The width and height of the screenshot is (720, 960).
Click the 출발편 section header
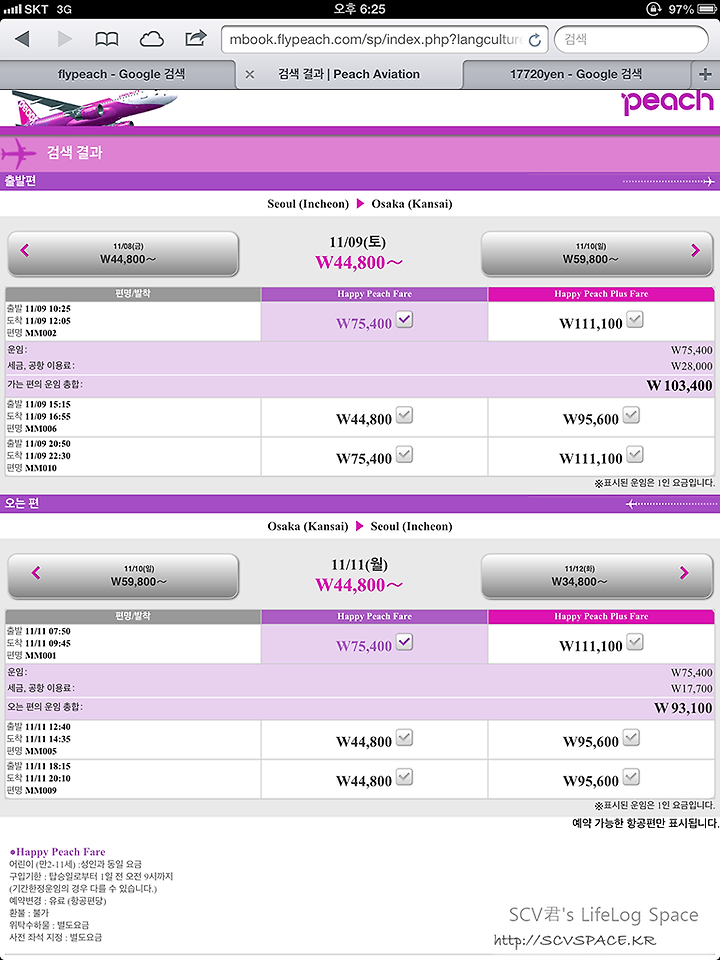[360, 181]
